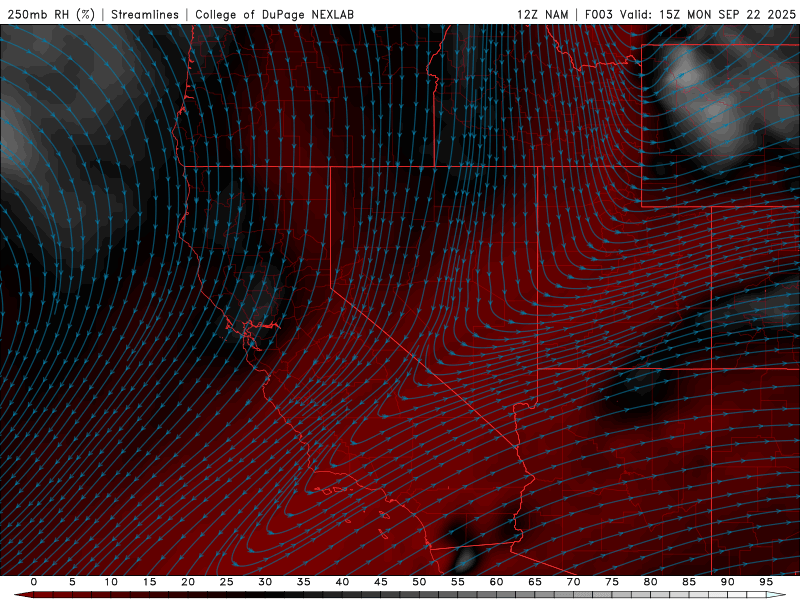Click the "Valid: 15Z MON SEP 22 2025" text
This screenshot has width=800, height=600.
pyautogui.click(x=708, y=14)
